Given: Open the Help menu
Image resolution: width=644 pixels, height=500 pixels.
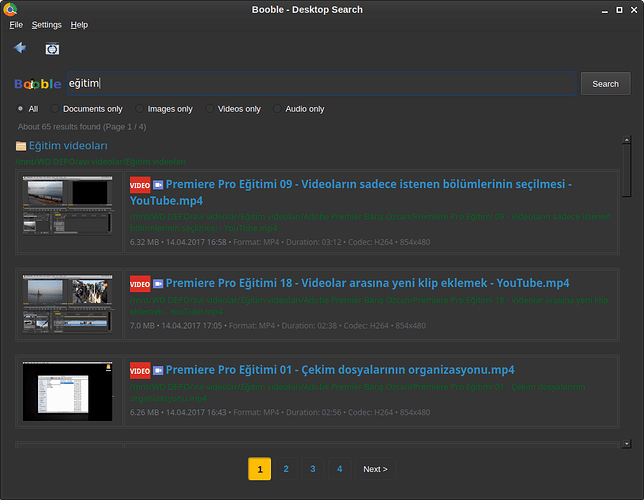Looking at the screenshot, I should click(x=79, y=25).
